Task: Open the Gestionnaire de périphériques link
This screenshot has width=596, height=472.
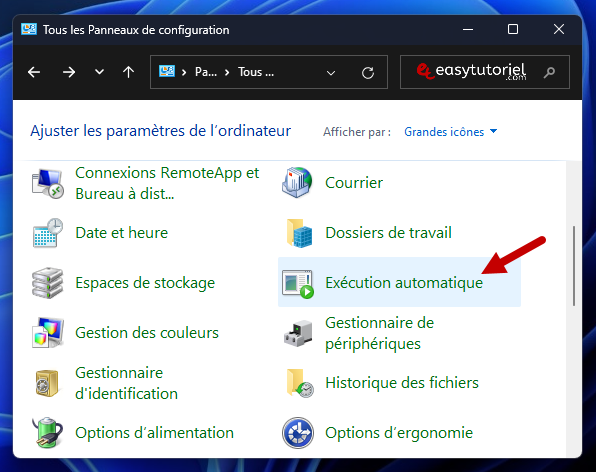Action: [379, 333]
